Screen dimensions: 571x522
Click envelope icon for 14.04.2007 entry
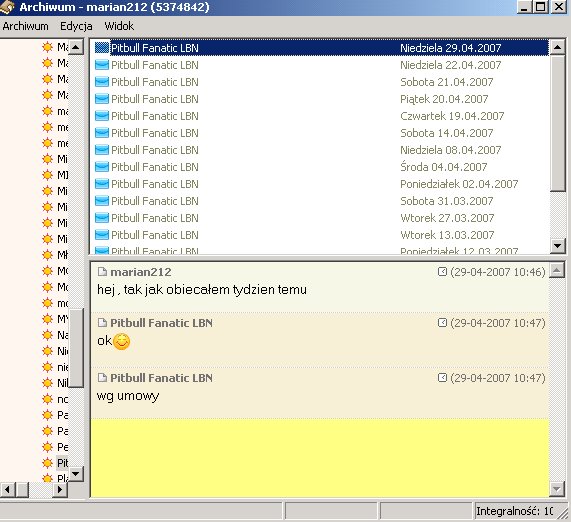102,133
